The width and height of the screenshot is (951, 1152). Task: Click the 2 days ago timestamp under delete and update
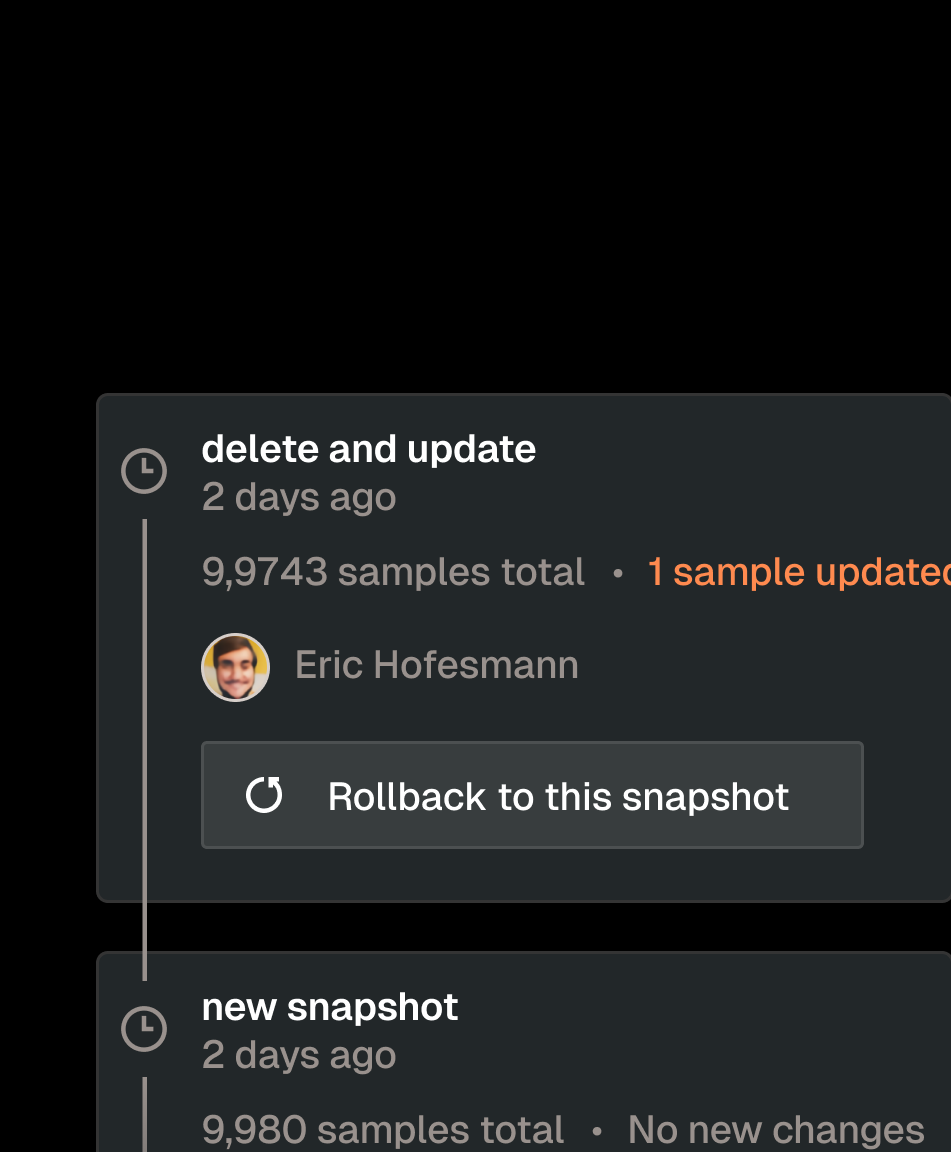298,496
